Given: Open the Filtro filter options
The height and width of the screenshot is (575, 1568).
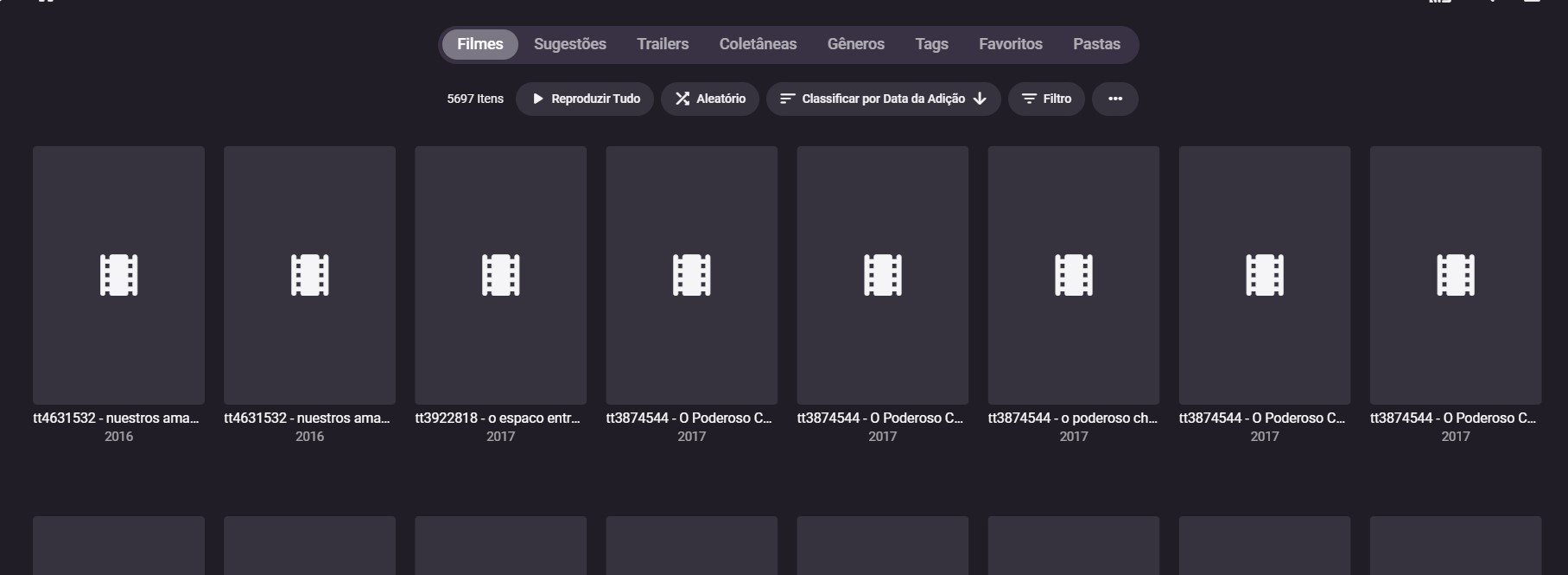Looking at the screenshot, I should (x=1045, y=99).
